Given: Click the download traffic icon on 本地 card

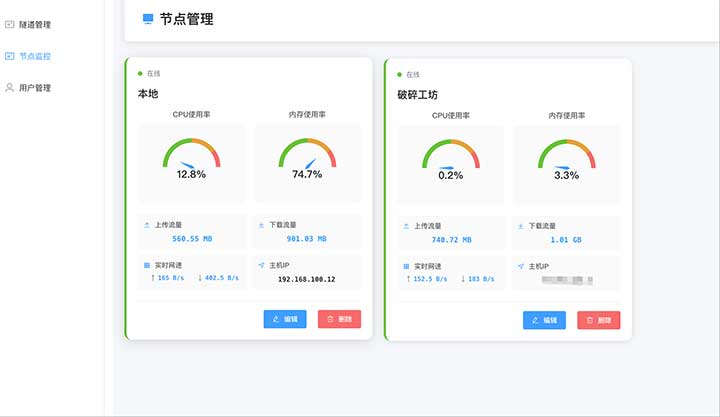Looking at the screenshot, I should tap(261, 225).
